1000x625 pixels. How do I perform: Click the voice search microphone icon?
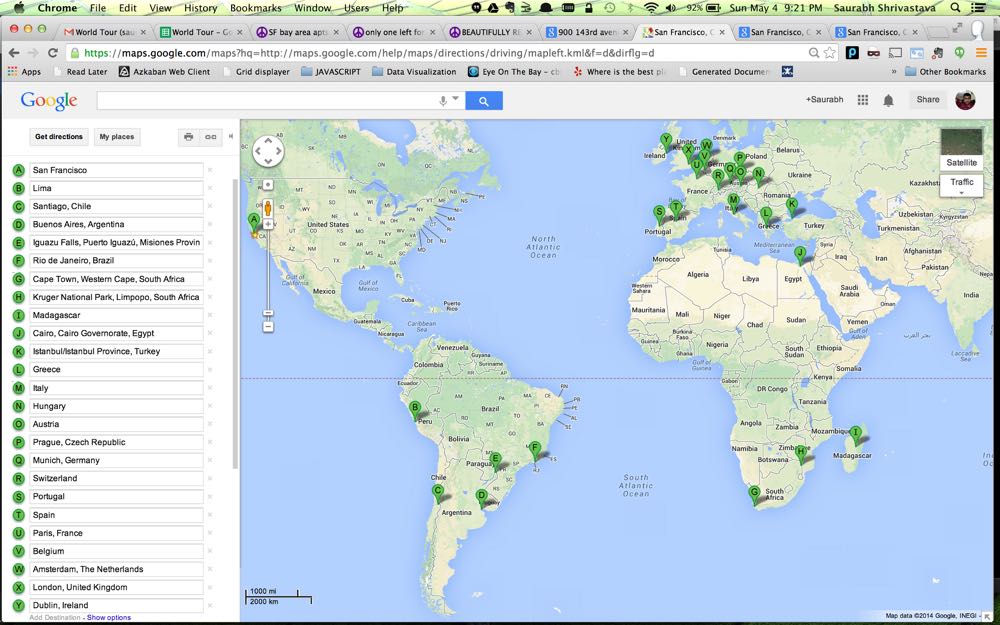[x=443, y=100]
